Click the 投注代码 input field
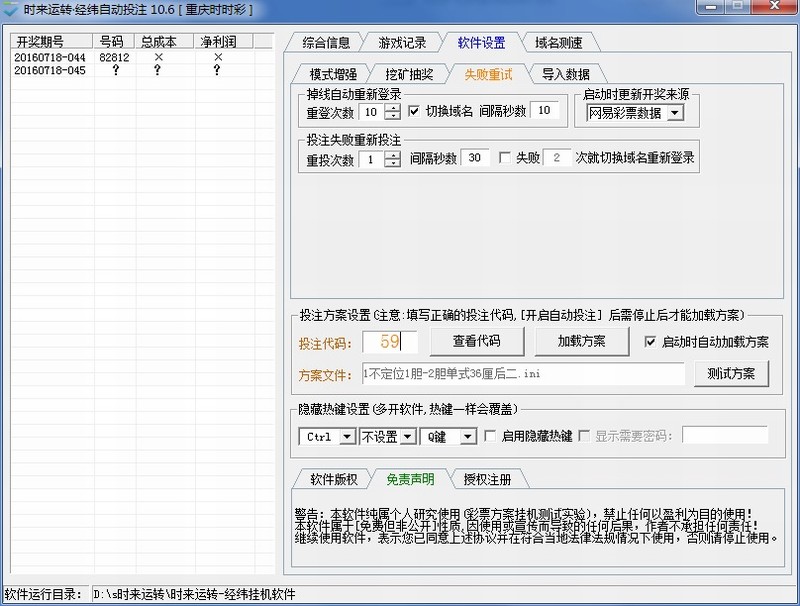The image size is (800, 606). [389, 342]
